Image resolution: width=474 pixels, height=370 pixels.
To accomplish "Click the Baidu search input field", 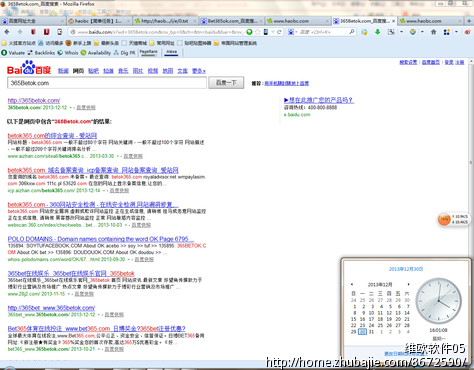I will [107, 83].
